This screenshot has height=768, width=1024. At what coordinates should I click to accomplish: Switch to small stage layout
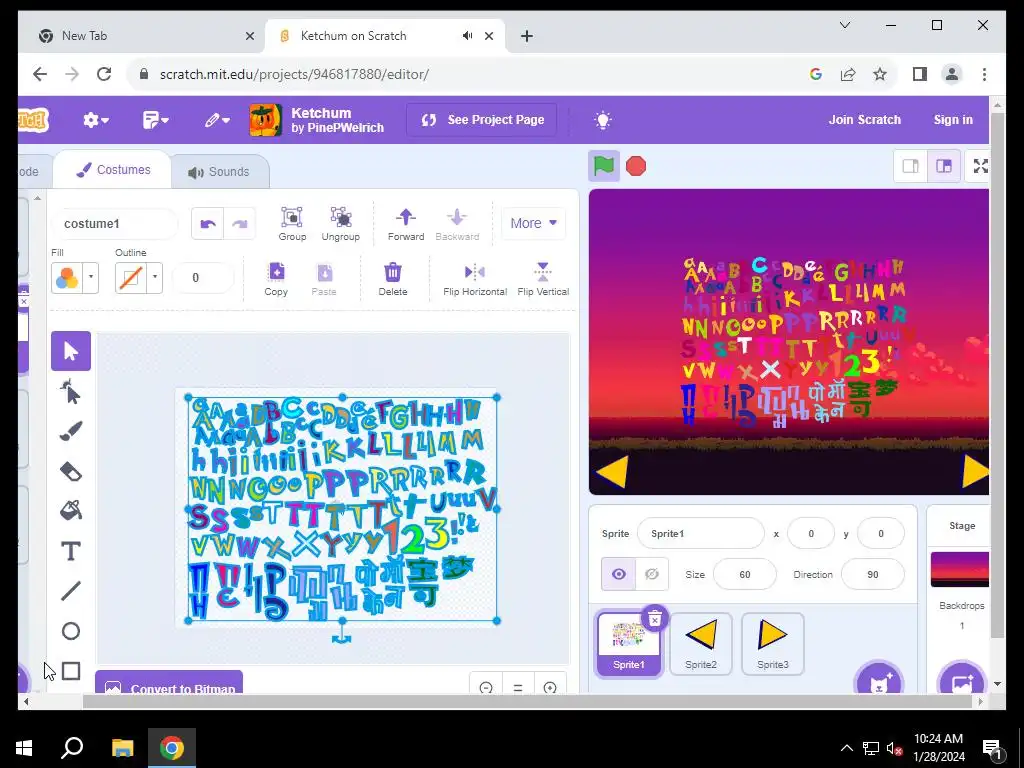click(910, 166)
